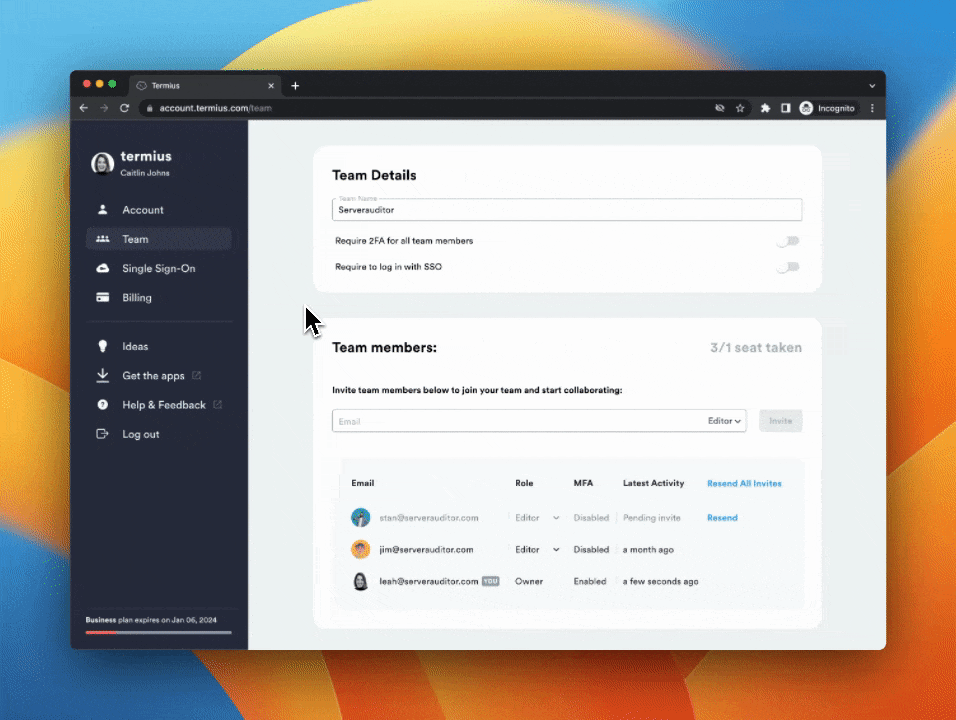Toggle Require 2FA for all team members
Image resolution: width=956 pixels, height=720 pixels.
788,241
